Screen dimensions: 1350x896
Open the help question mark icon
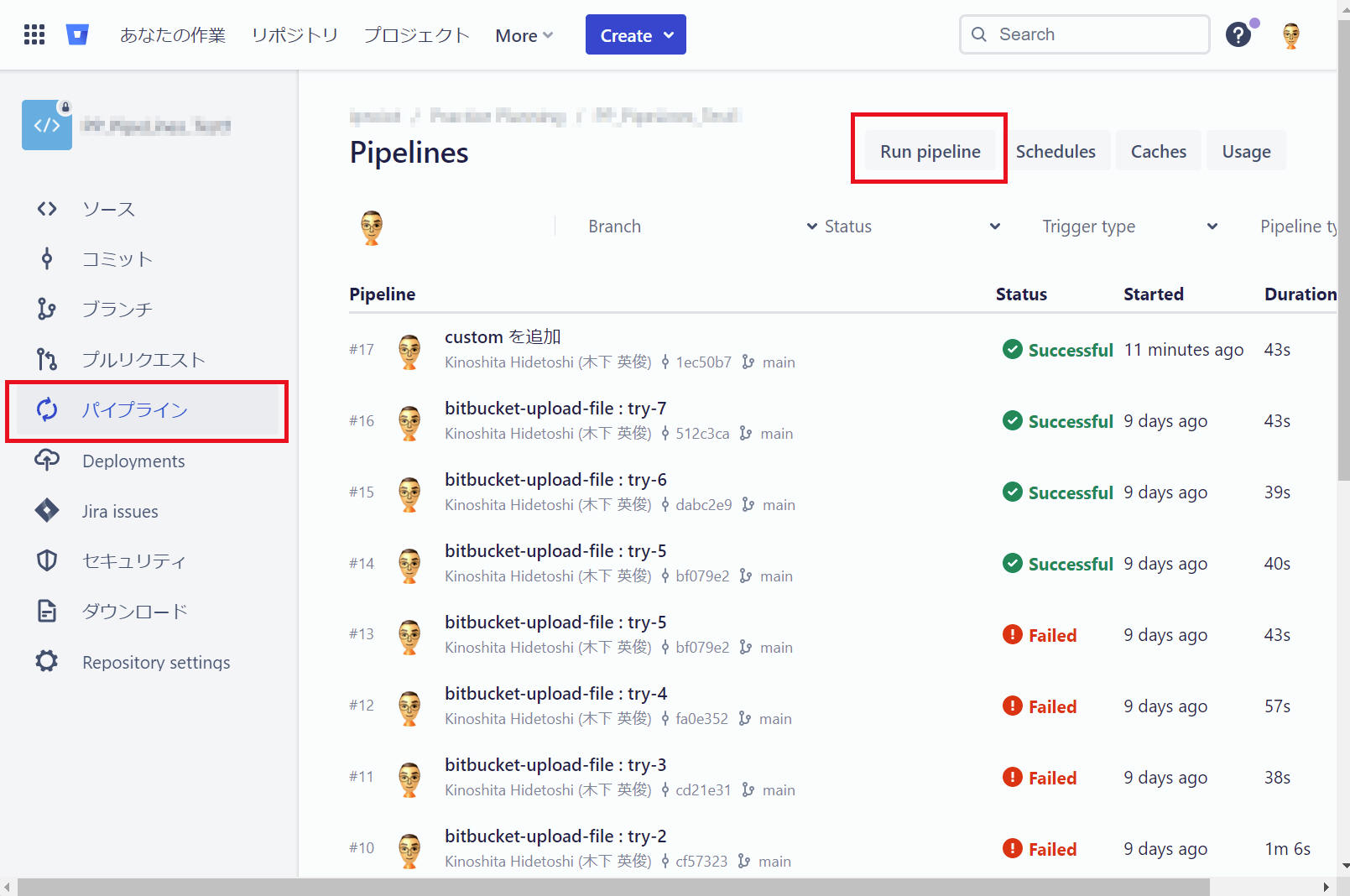(x=1238, y=34)
